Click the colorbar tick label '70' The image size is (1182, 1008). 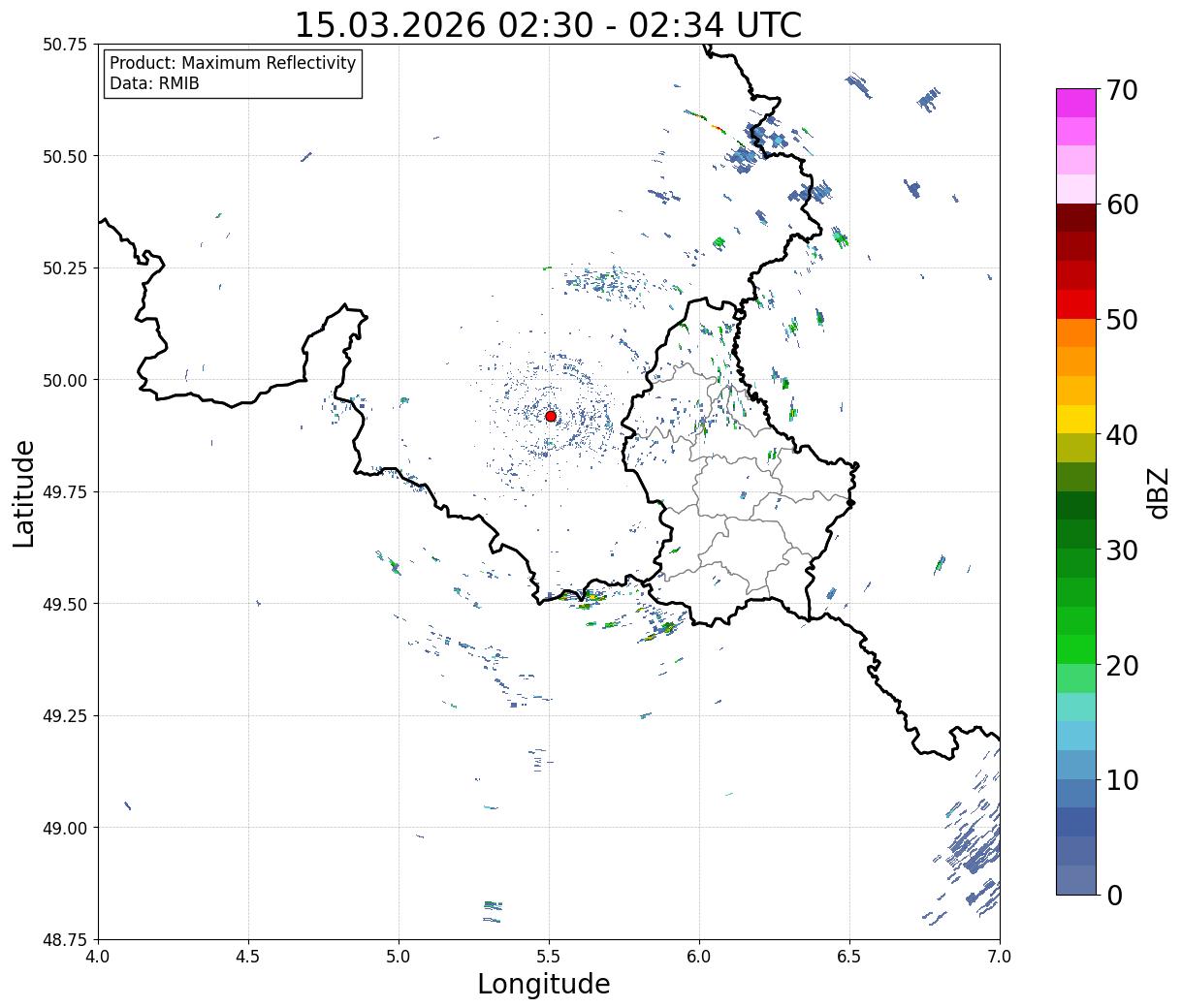1122,90
